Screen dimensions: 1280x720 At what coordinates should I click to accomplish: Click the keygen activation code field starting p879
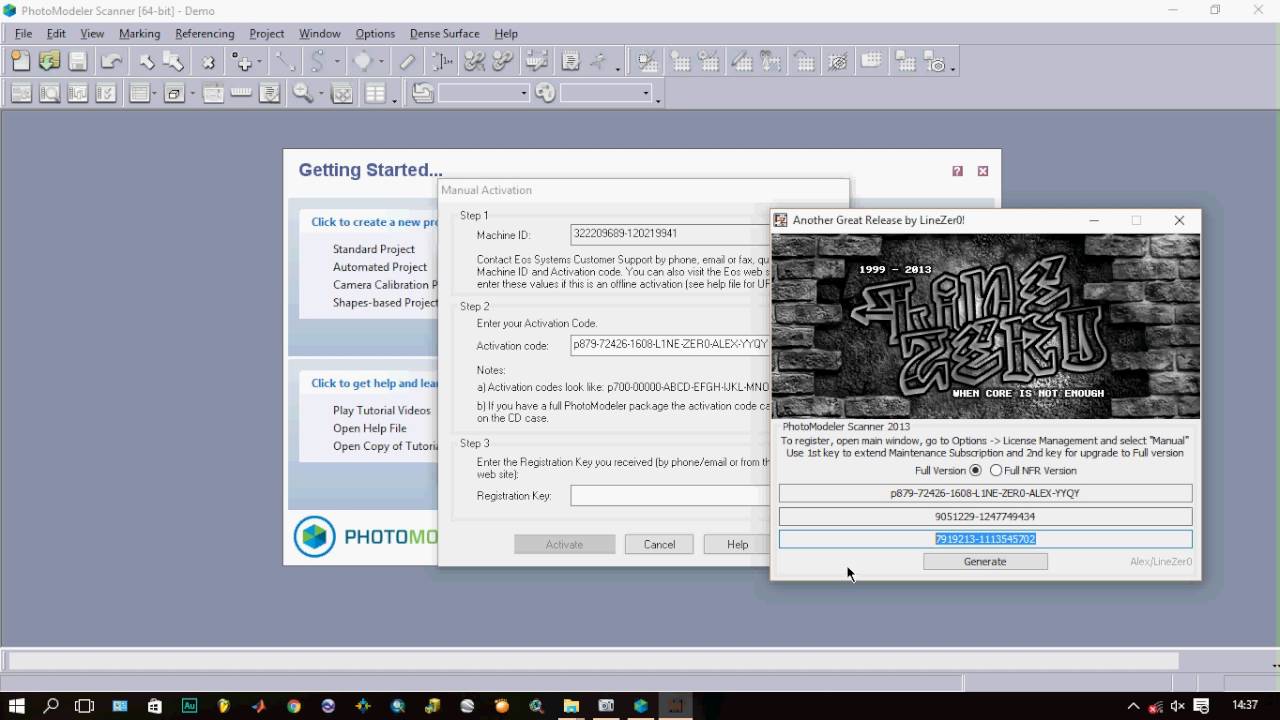[x=985, y=493]
